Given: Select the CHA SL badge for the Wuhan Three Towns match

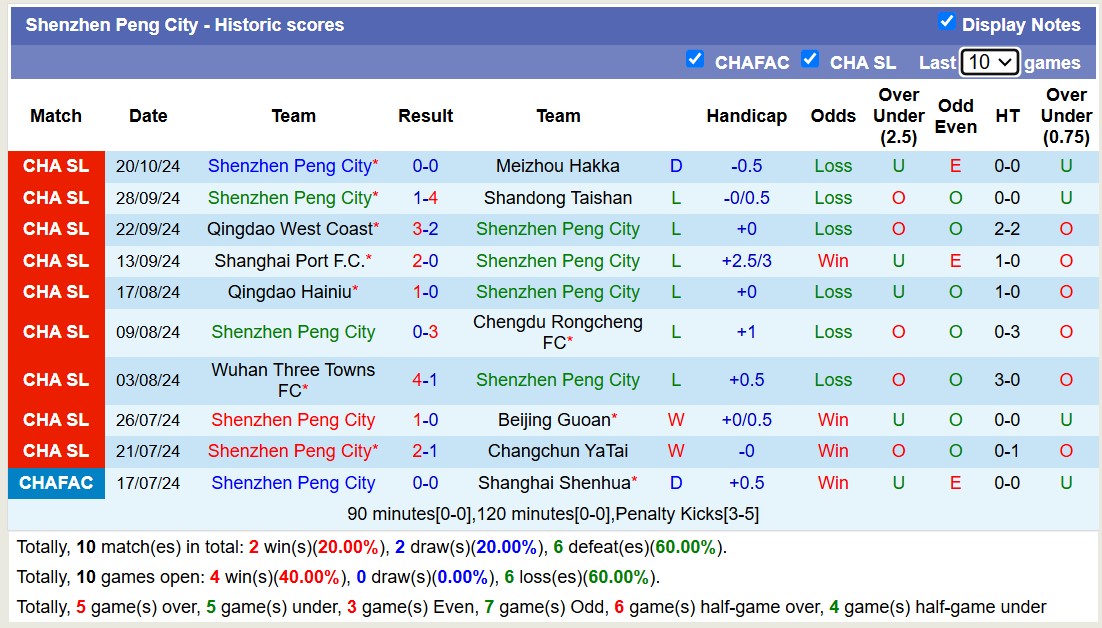Looking at the screenshot, I should (x=56, y=380).
